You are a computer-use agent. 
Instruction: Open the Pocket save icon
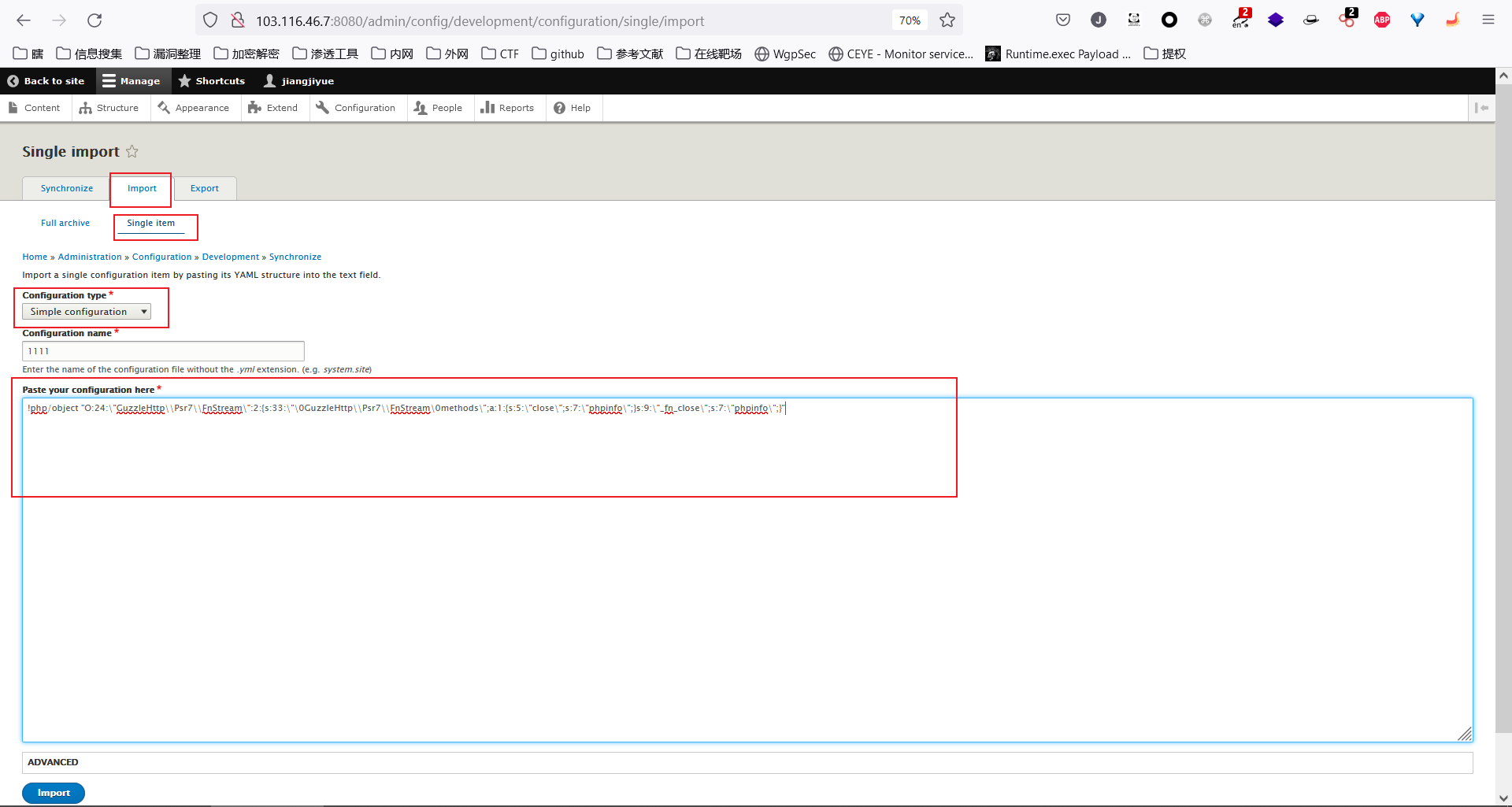point(1063,20)
